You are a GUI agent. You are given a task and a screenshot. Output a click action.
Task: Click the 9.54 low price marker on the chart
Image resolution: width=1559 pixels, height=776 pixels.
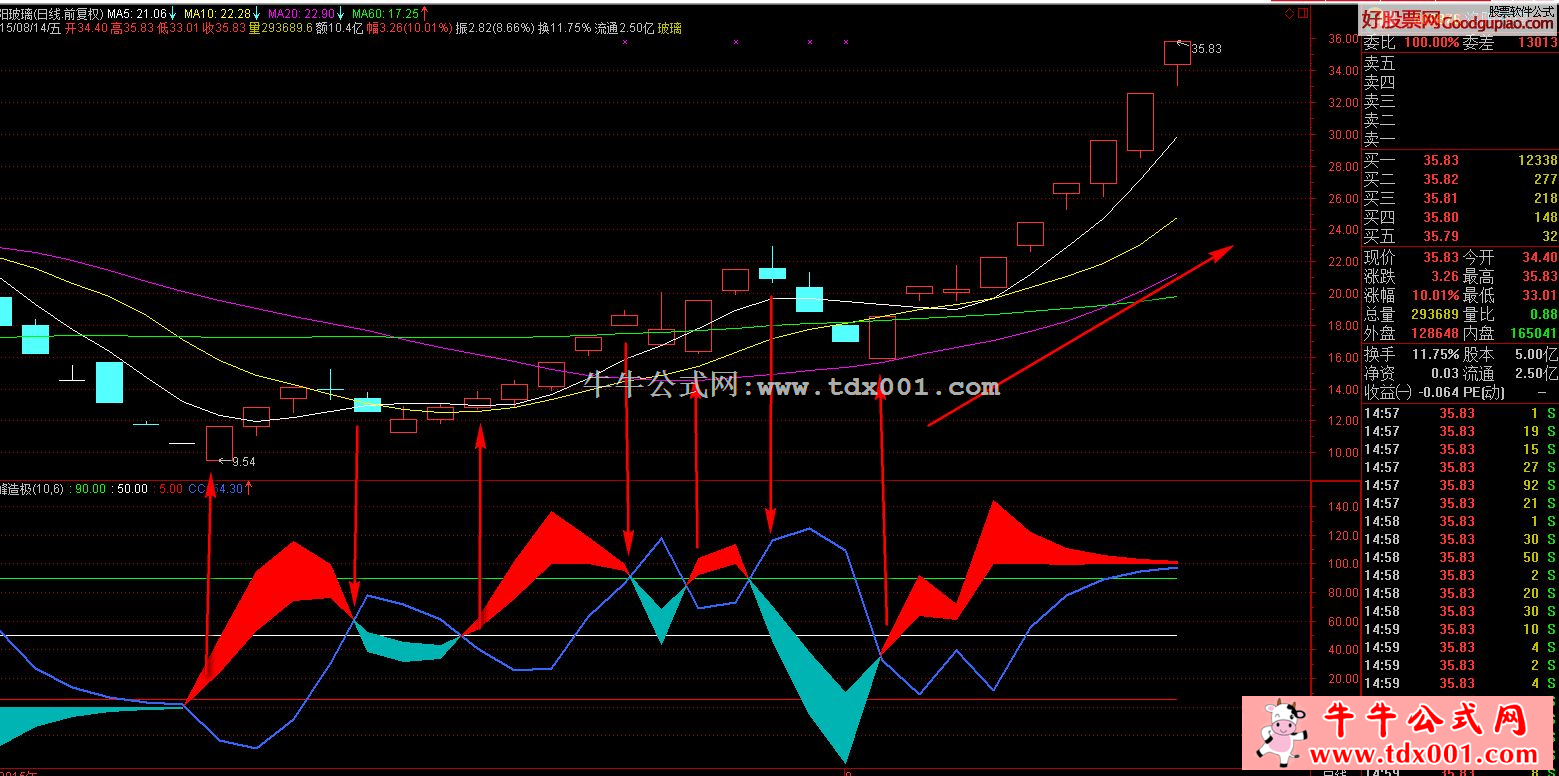click(242, 462)
